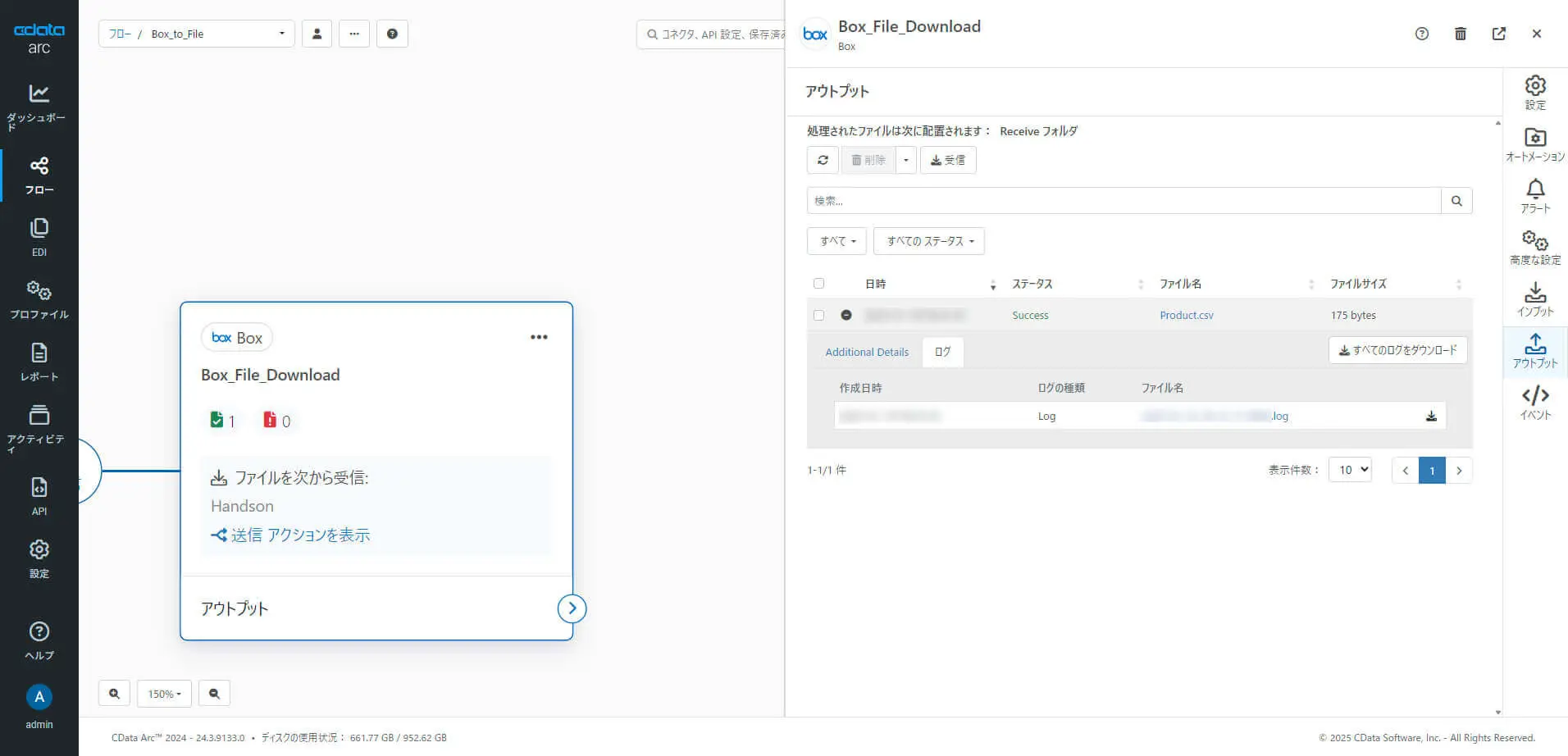Open the Additional Details tab
The width and height of the screenshot is (1568, 756).
coord(867,352)
